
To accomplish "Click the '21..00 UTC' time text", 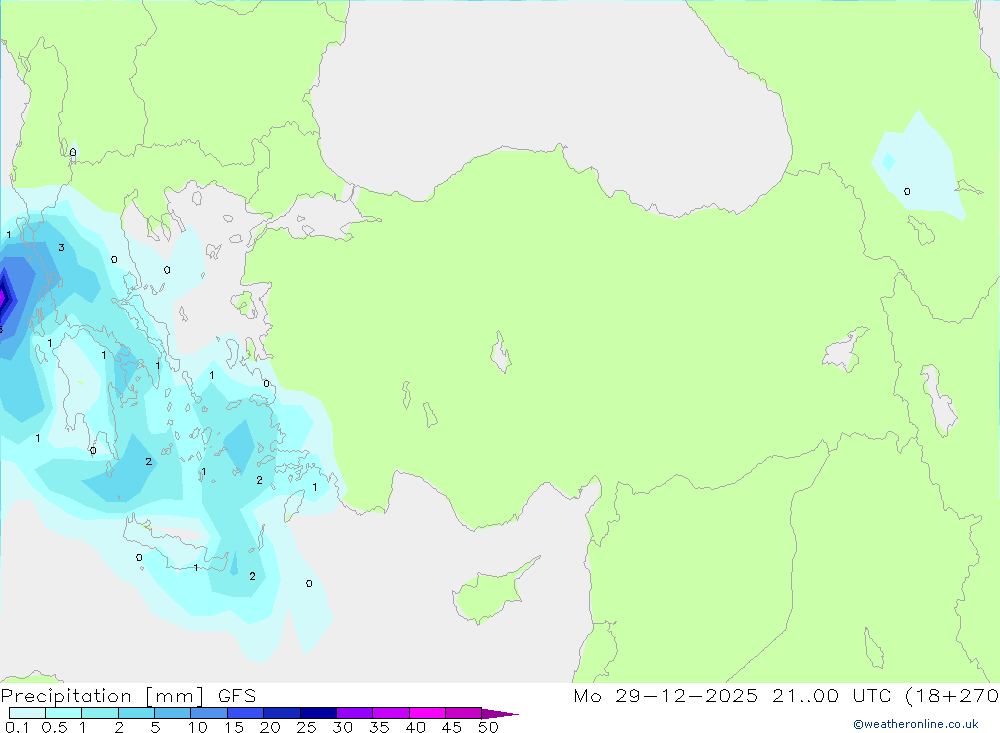I will point(831,696).
